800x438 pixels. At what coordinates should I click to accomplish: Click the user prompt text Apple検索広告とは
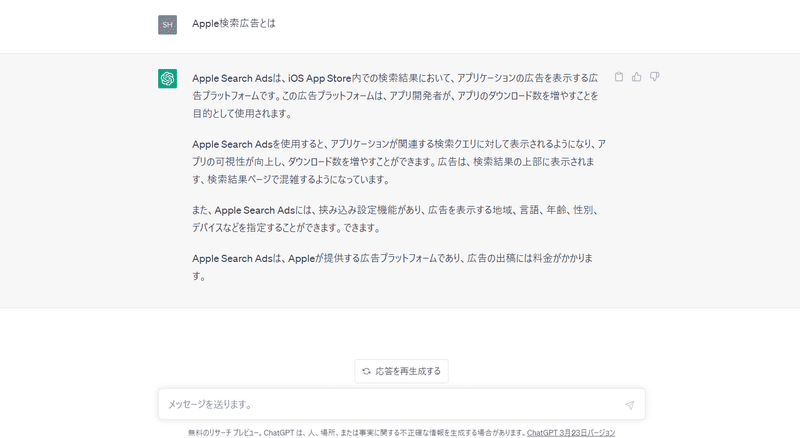click(x=234, y=23)
